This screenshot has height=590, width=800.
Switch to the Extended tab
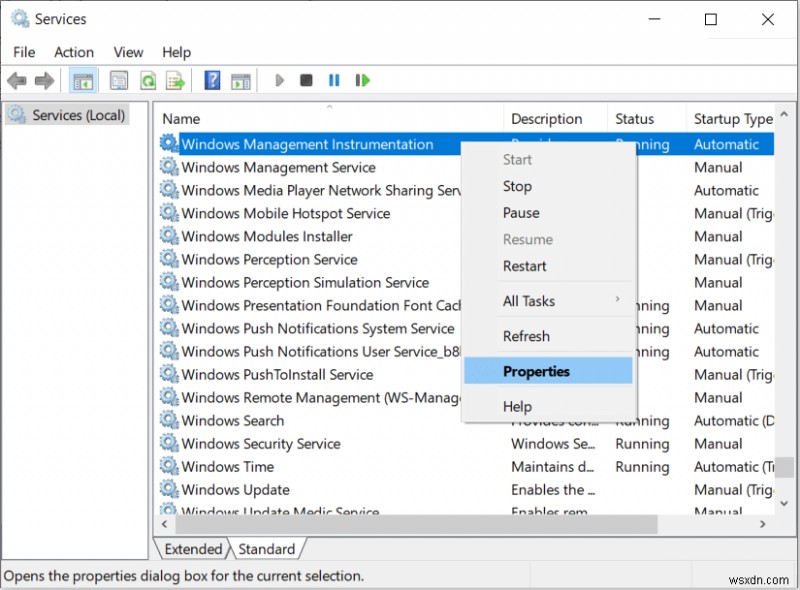[x=192, y=549]
